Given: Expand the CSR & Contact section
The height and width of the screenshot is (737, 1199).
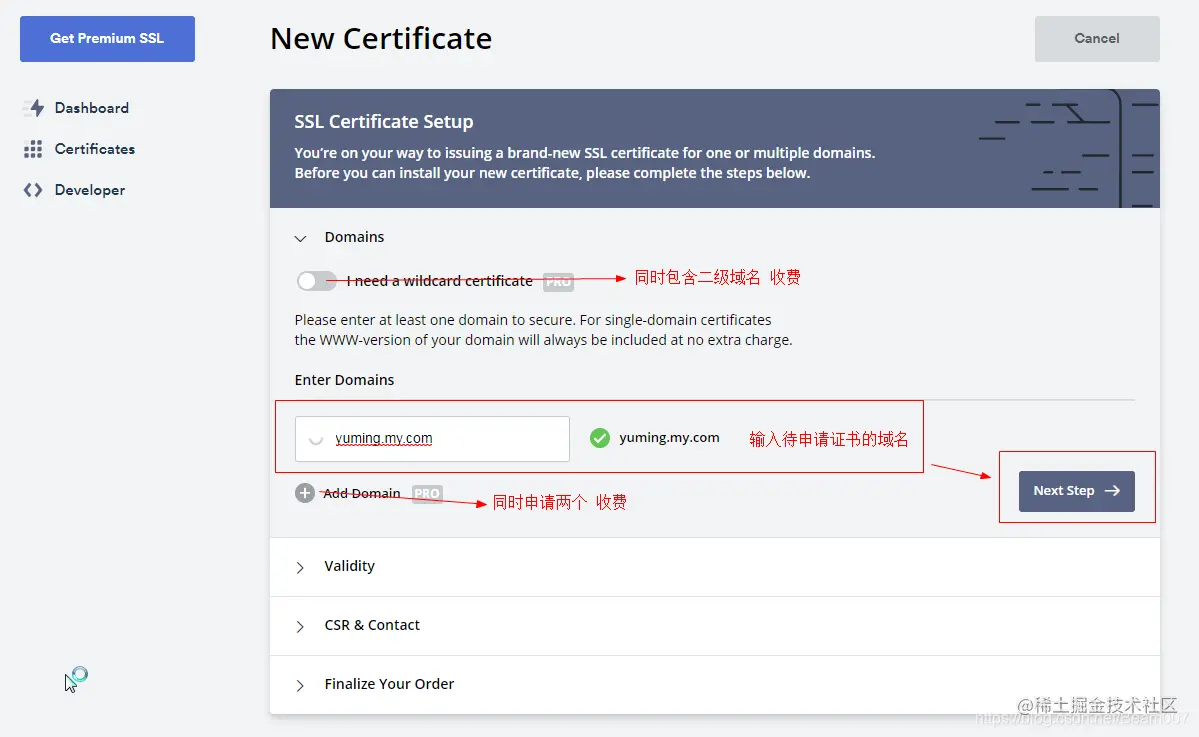Looking at the screenshot, I should click(x=371, y=625).
